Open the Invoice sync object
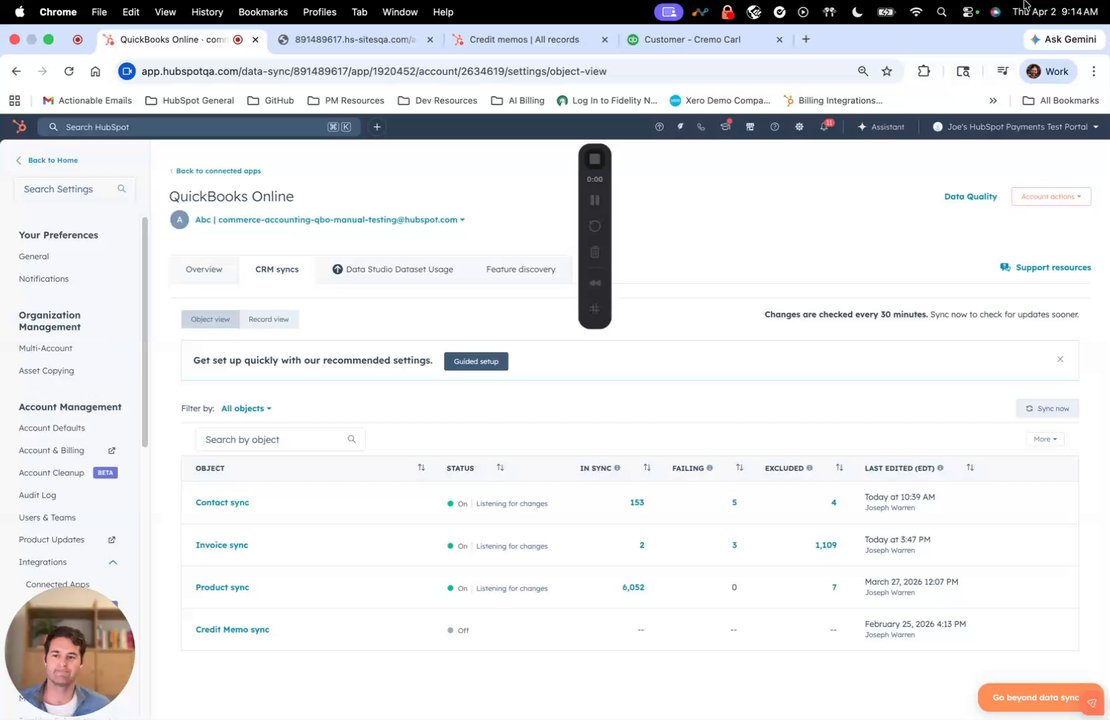 click(x=222, y=545)
